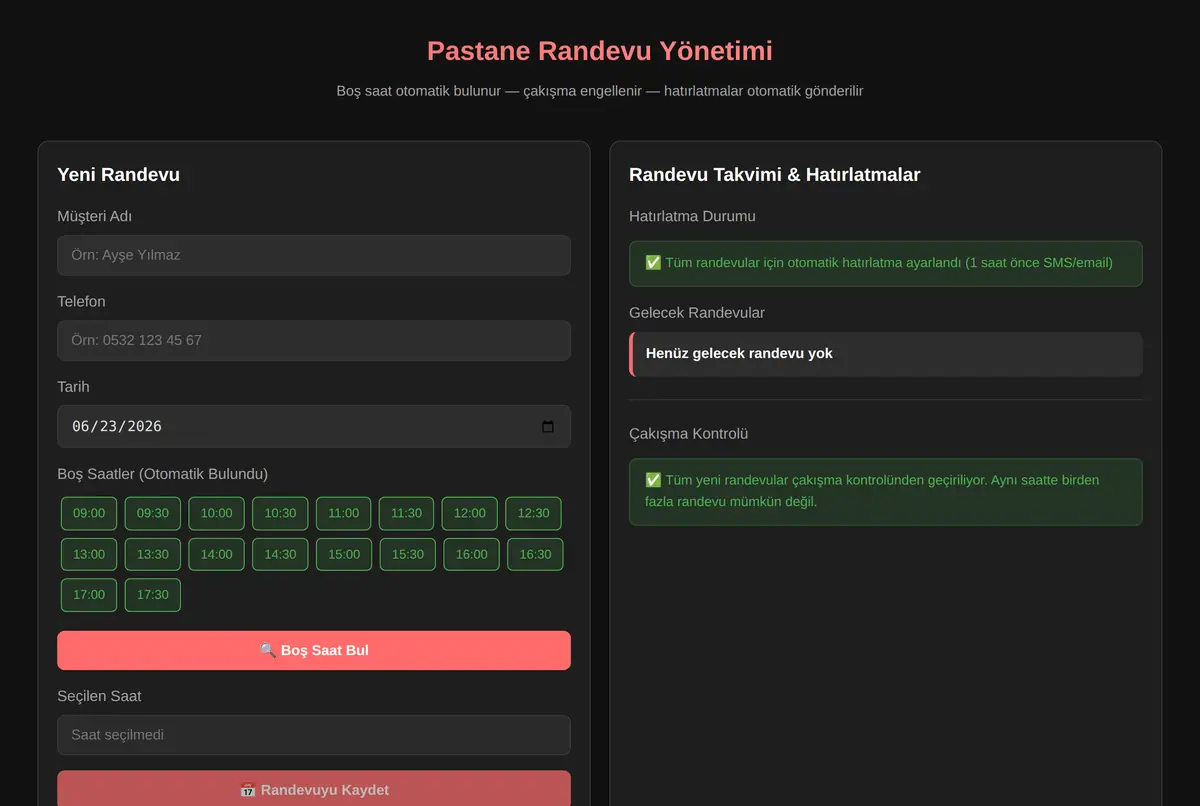Select the 09:30 time slot
This screenshot has width=1200, height=806.
[153, 513]
